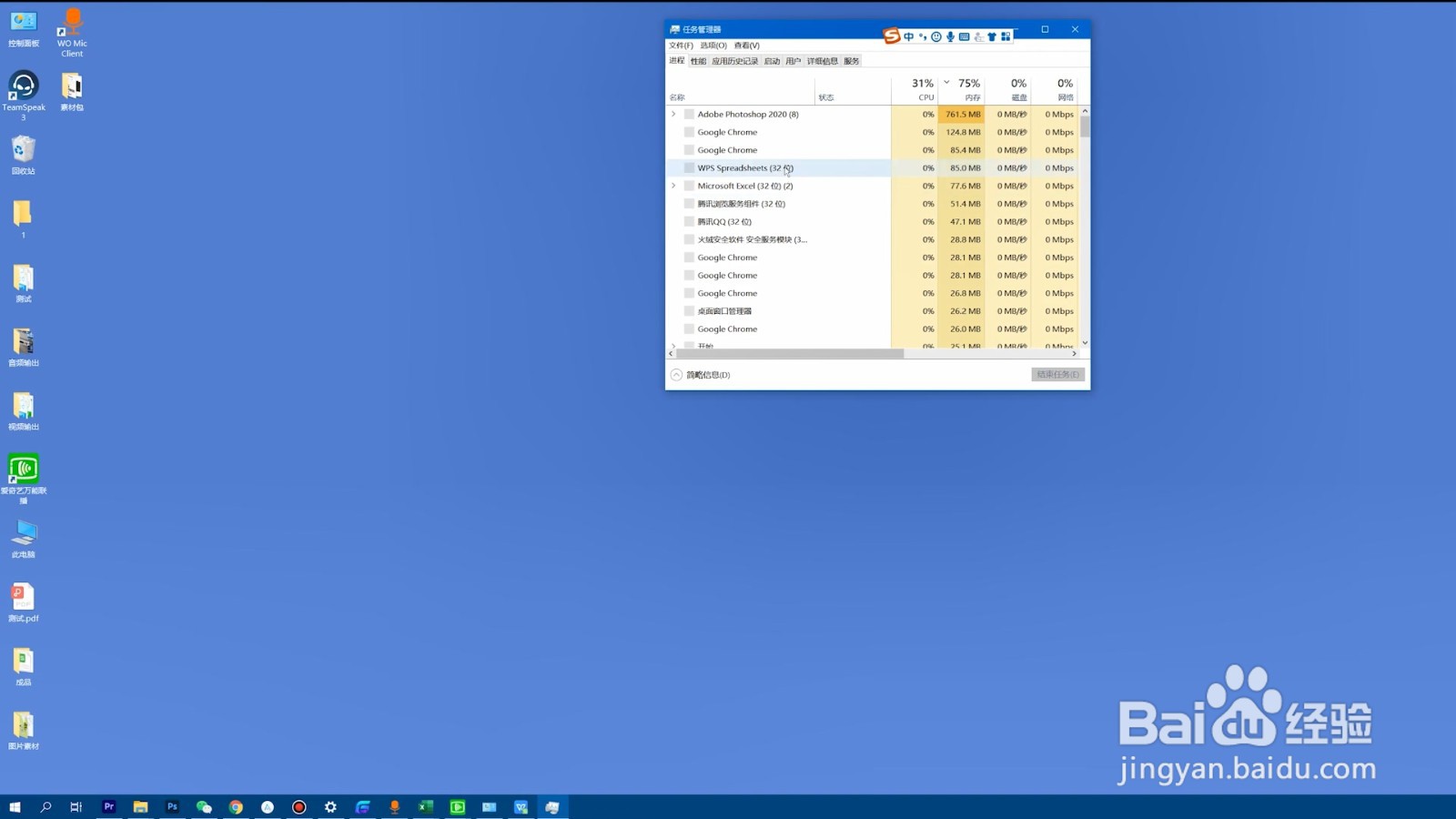
Task: Select the 视频输出 desktop folder
Action: 24,410
